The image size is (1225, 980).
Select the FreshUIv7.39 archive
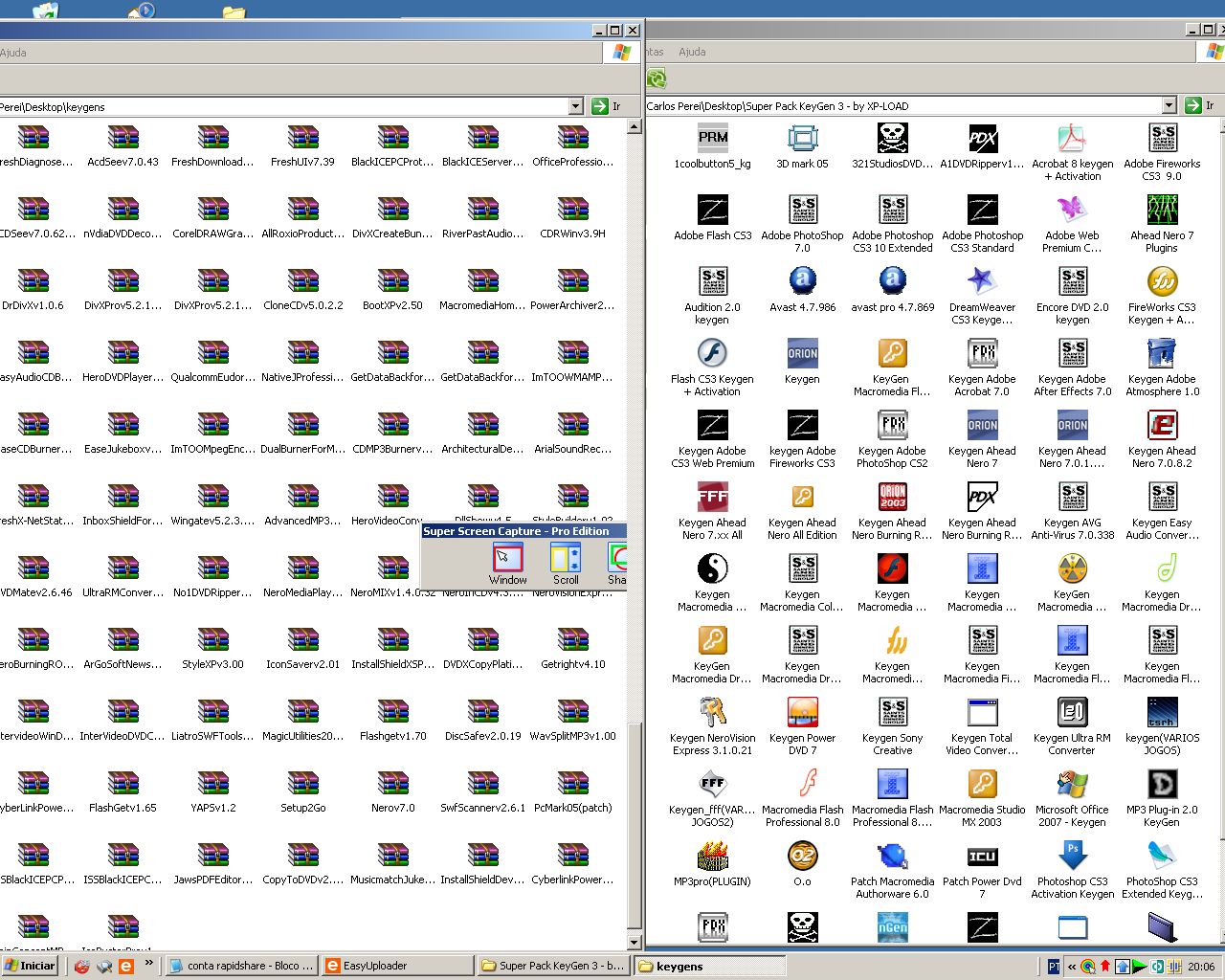[303, 138]
